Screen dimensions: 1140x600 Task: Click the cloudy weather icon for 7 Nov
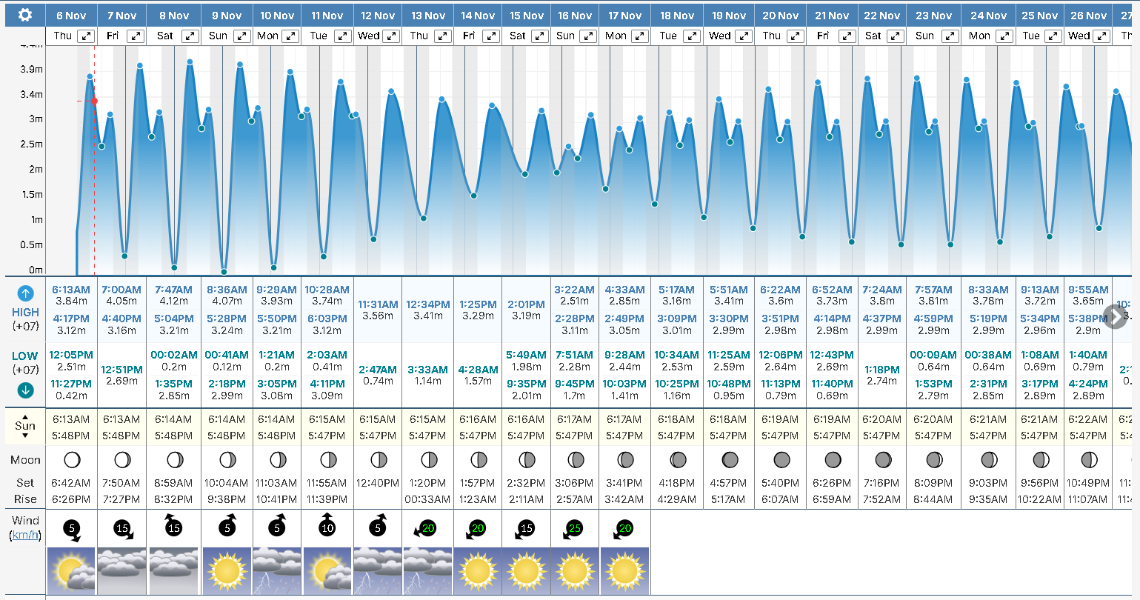pyautogui.click(x=122, y=570)
